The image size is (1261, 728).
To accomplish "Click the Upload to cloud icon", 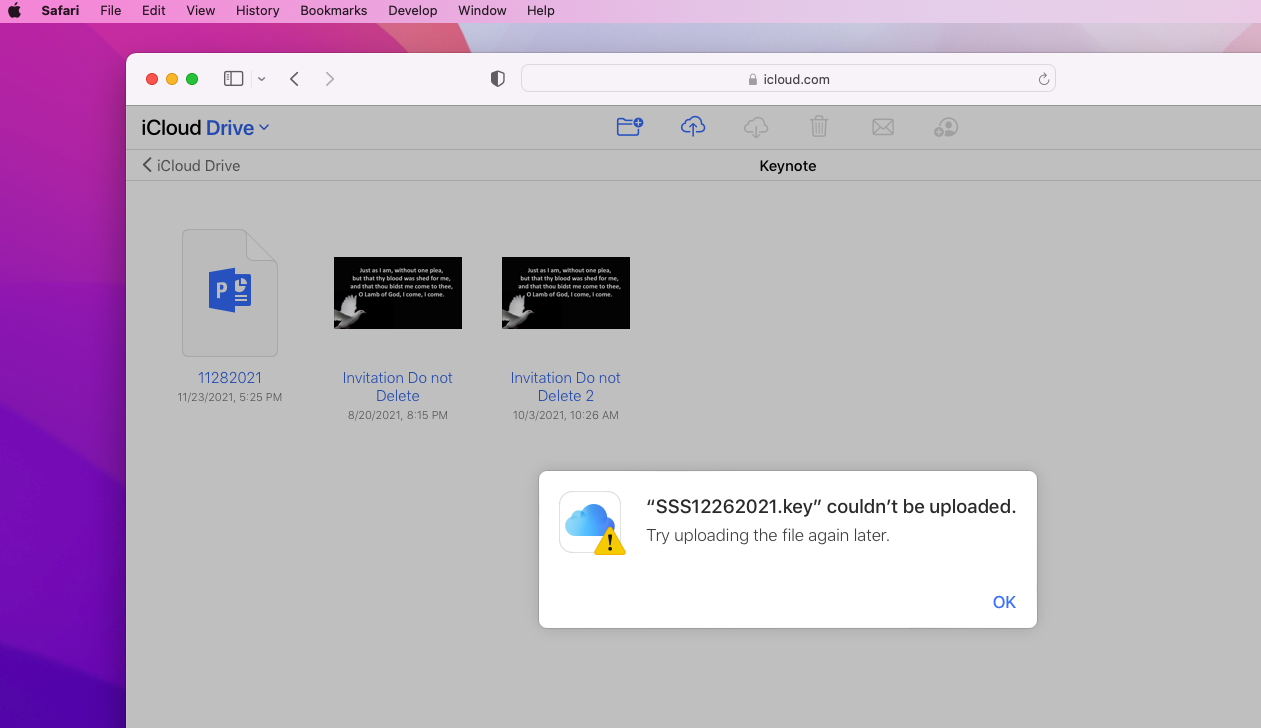I will [693, 127].
